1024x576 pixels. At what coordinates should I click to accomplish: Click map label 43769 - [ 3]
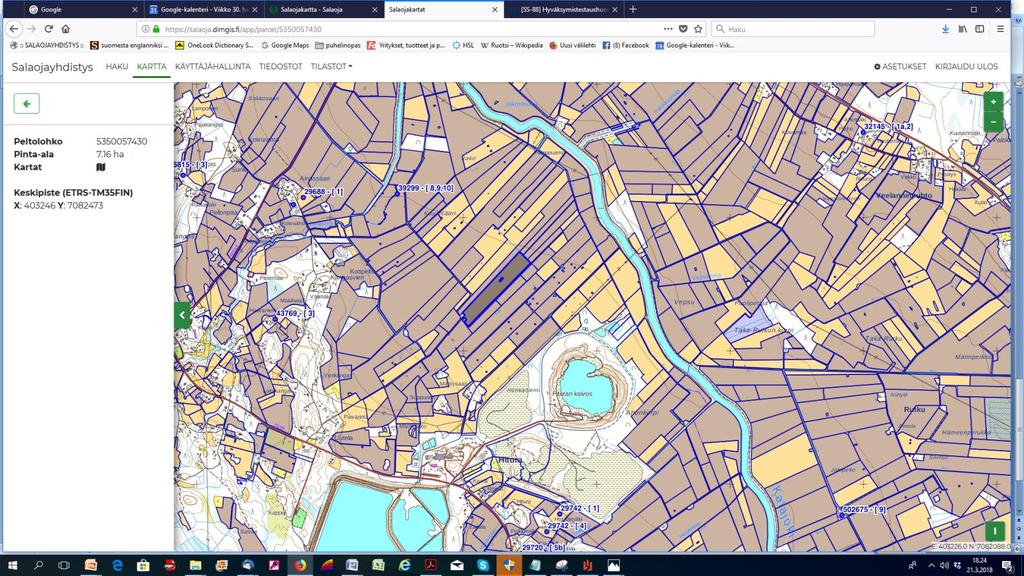pyautogui.click(x=295, y=313)
